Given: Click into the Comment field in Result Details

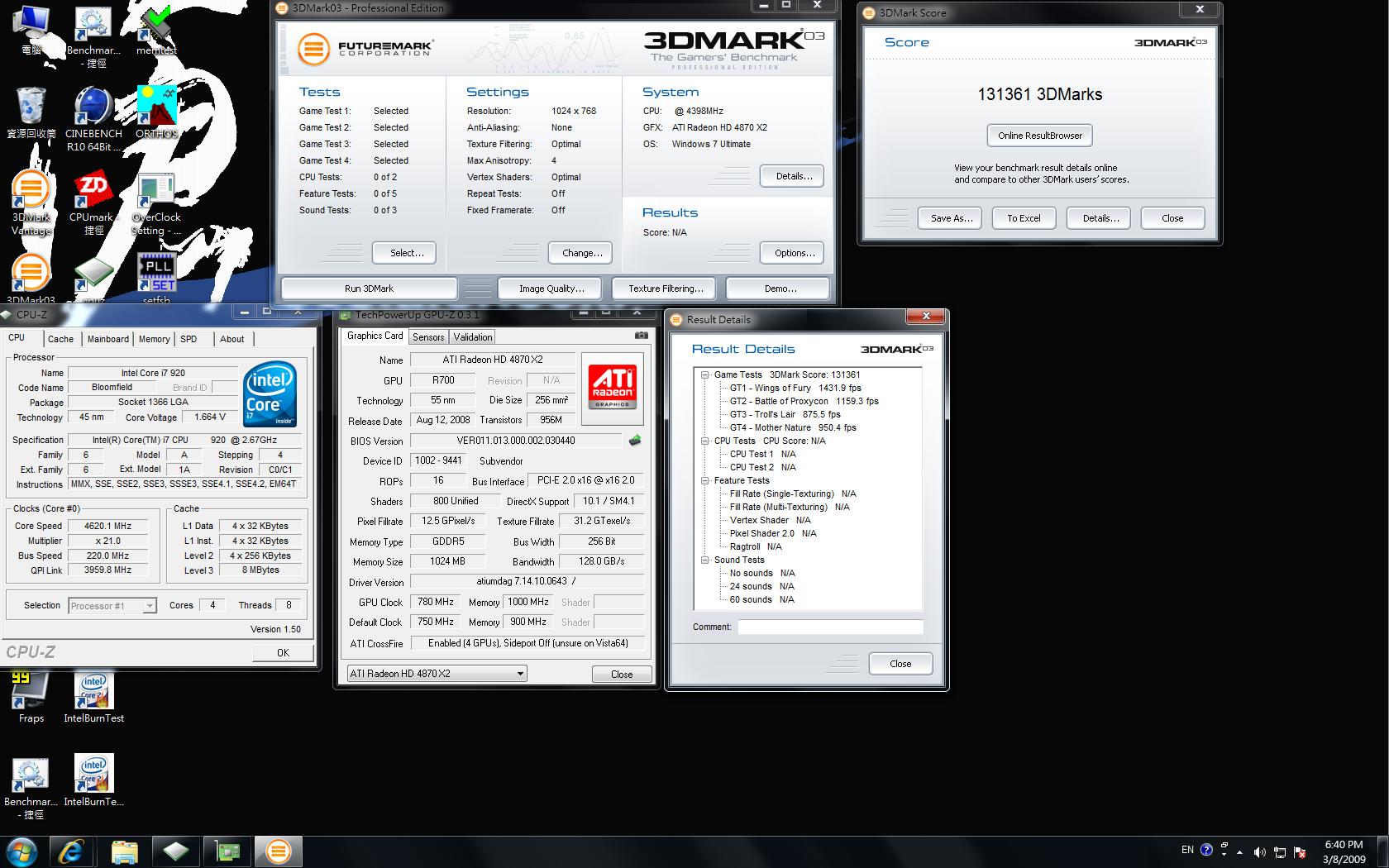Looking at the screenshot, I should click(x=830, y=627).
